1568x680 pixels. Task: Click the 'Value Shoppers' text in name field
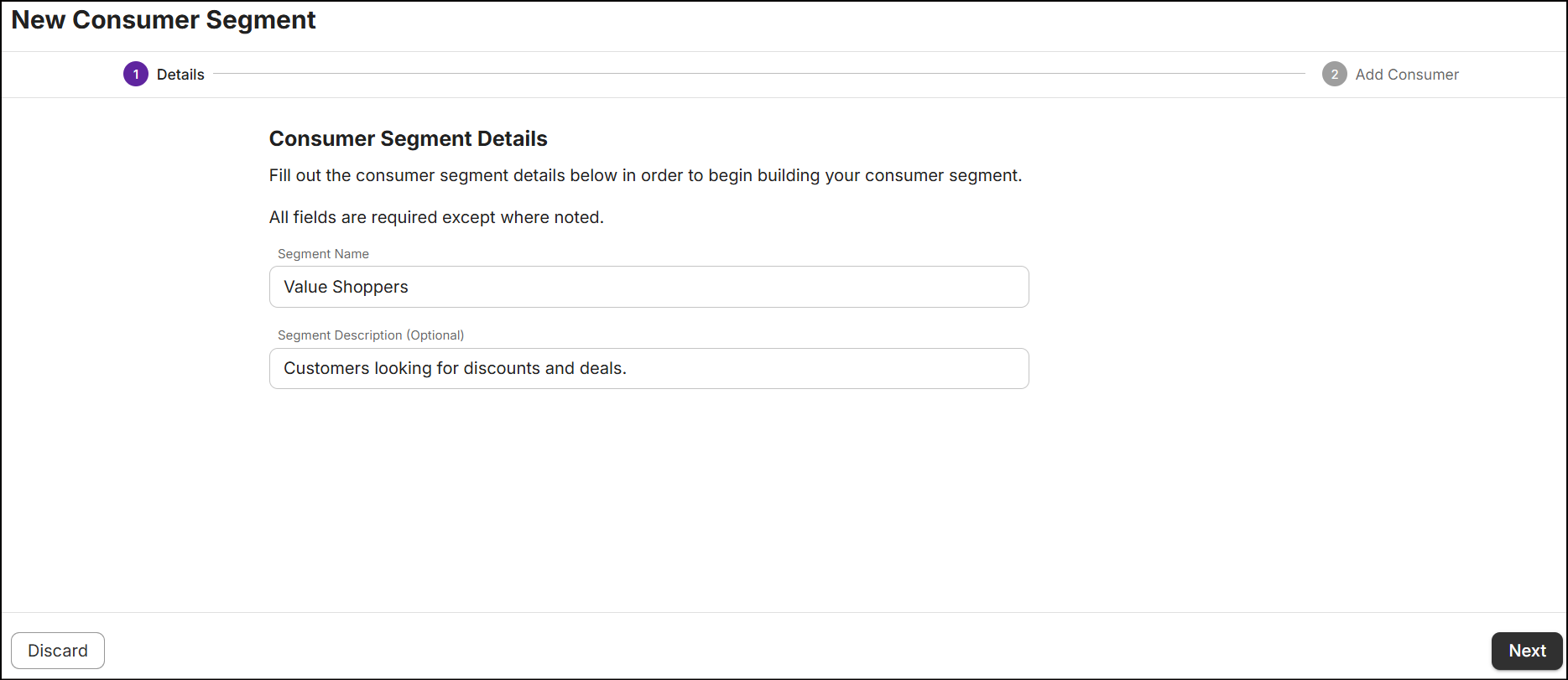coord(346,287)
